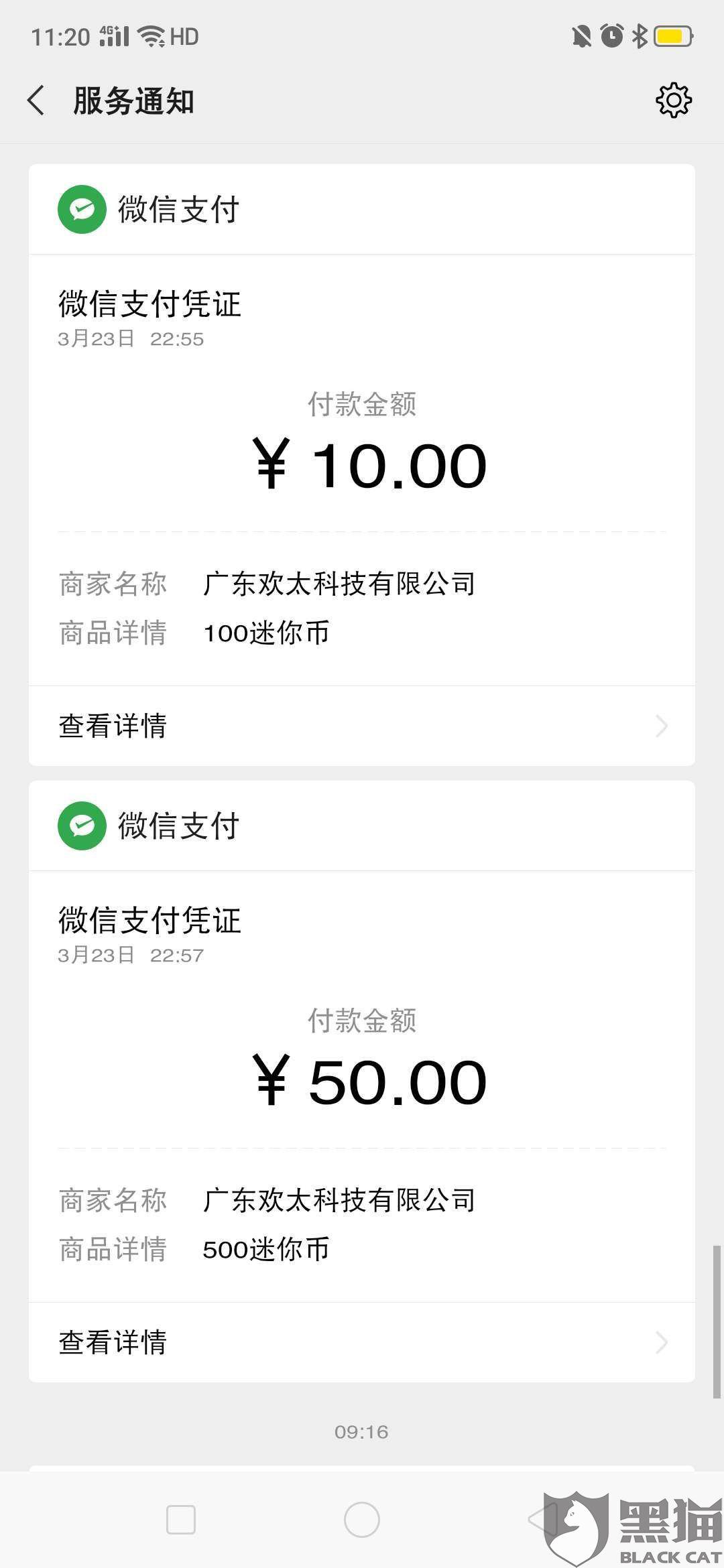This screenshot has width=724, height=1568.
Task: Tap the battery icon in status bar
Action: pos(673,36)
